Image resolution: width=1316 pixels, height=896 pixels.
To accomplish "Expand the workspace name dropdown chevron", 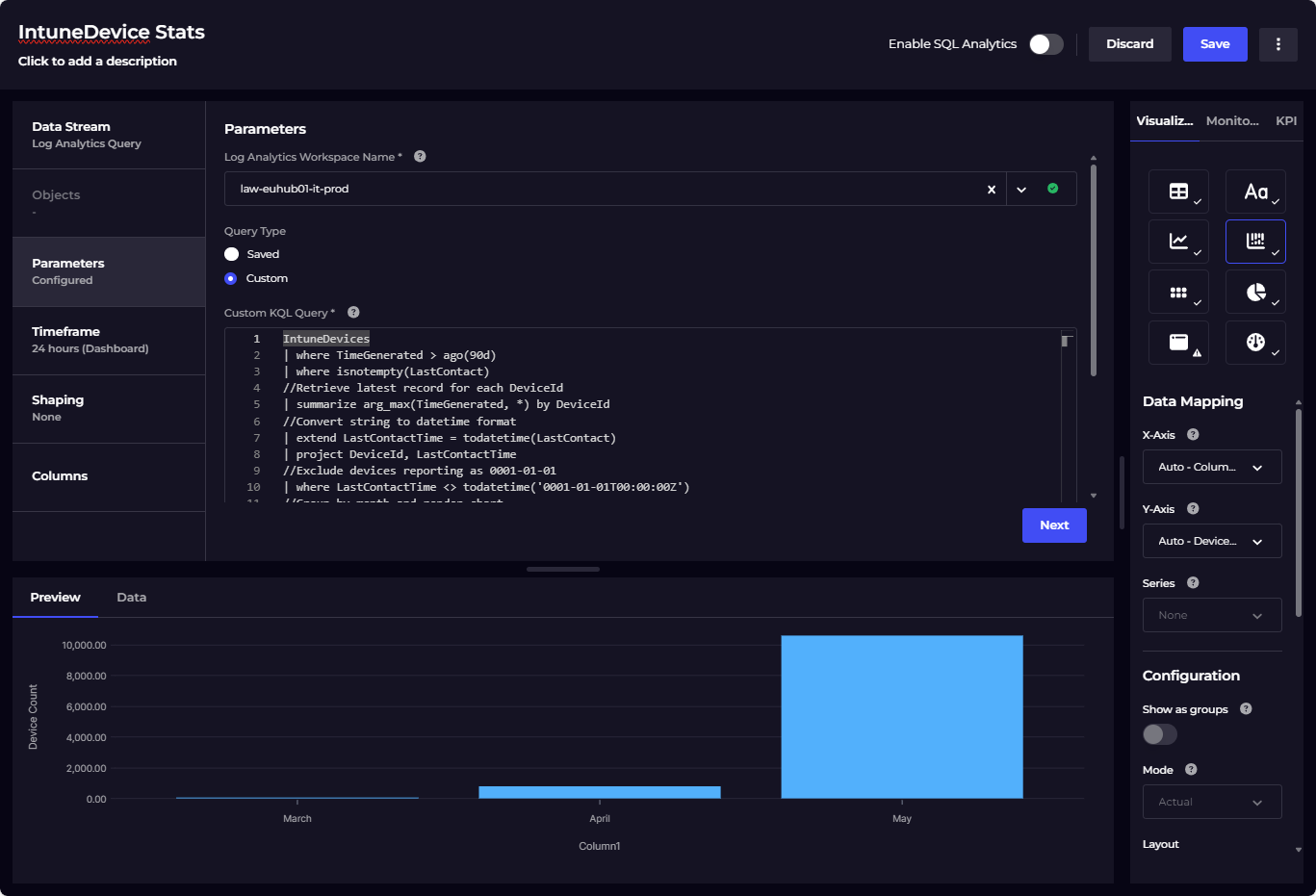I will pos(1021,190).
